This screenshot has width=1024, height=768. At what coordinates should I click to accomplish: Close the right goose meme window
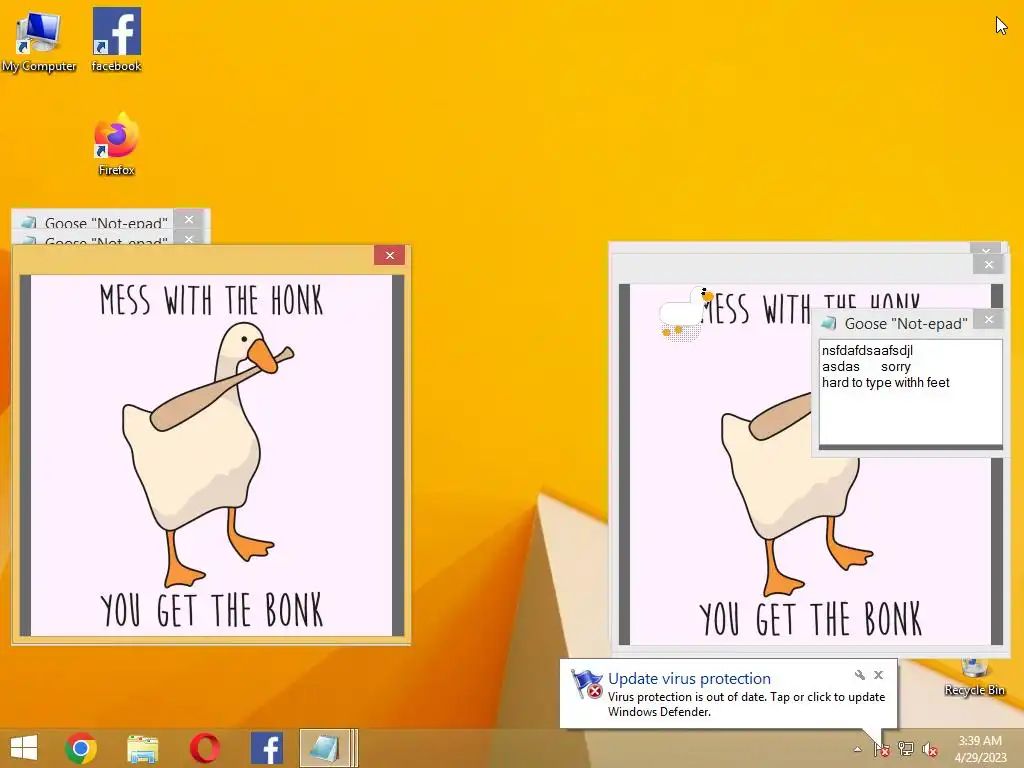pyautogui.click(x=989, y=264)
